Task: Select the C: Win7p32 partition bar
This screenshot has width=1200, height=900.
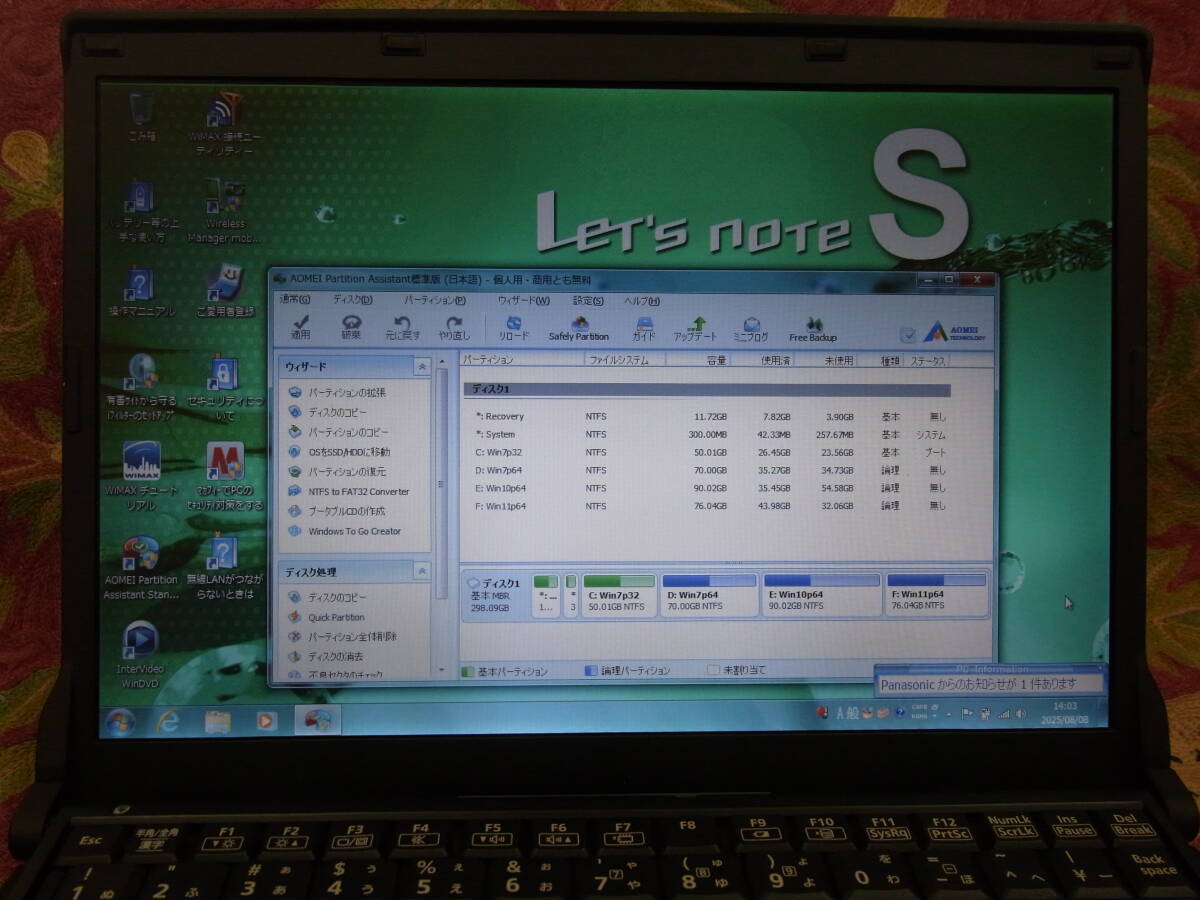Action: coord(619,594)
